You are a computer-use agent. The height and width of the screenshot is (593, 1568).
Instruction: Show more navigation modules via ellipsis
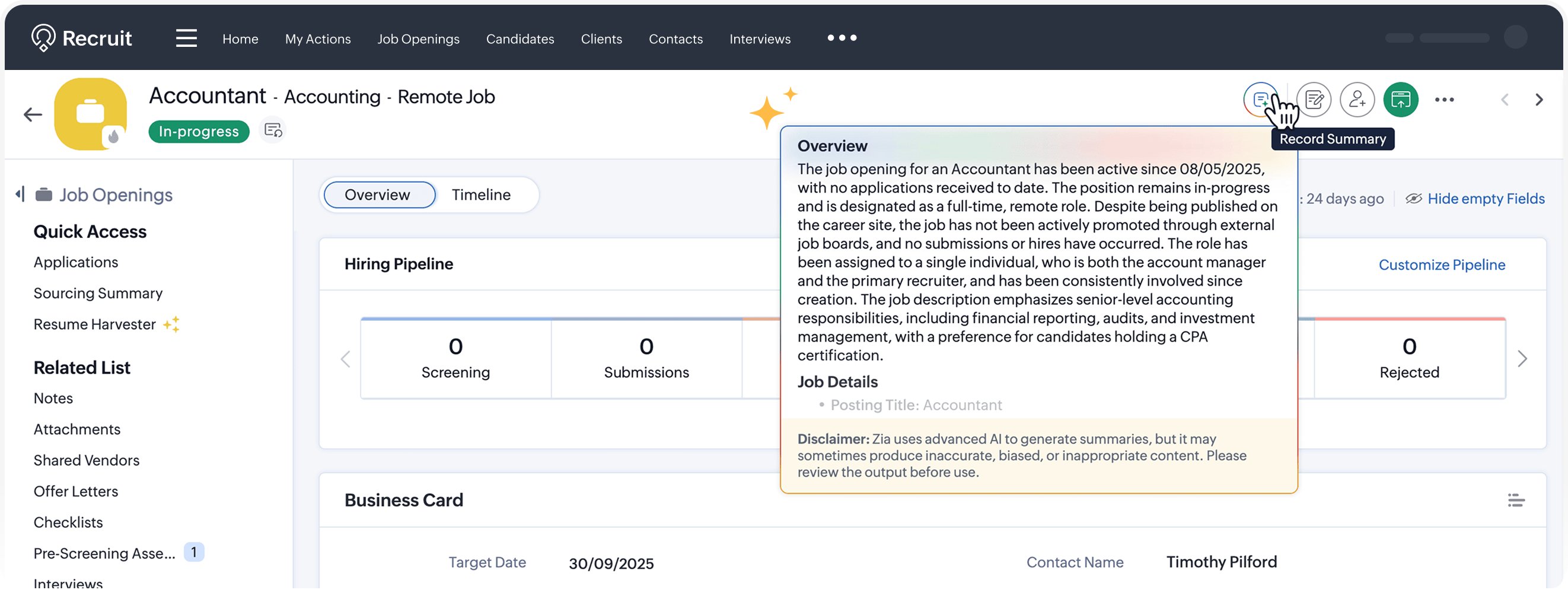tap(842, 38)
